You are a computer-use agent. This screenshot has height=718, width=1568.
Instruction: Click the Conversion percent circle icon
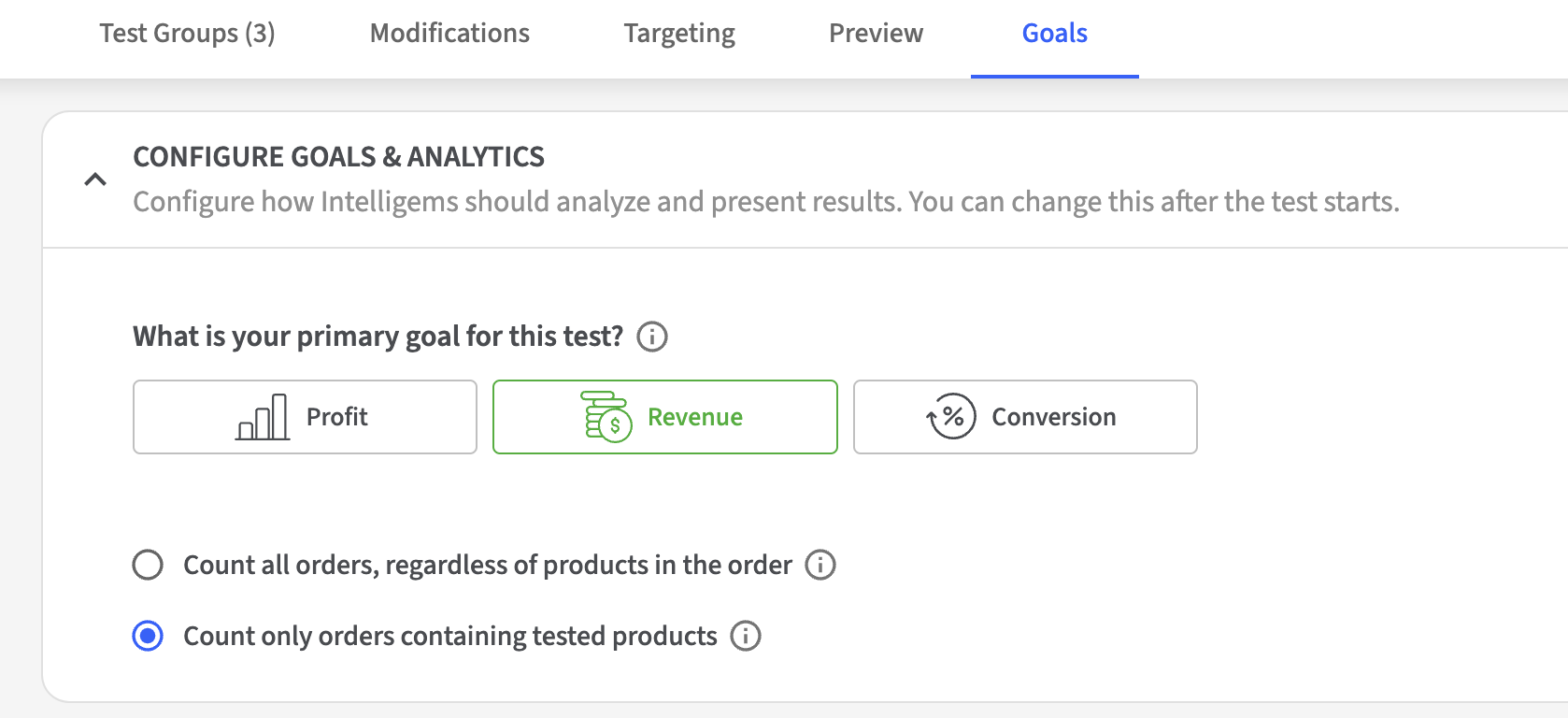click(x=951, y=417)
